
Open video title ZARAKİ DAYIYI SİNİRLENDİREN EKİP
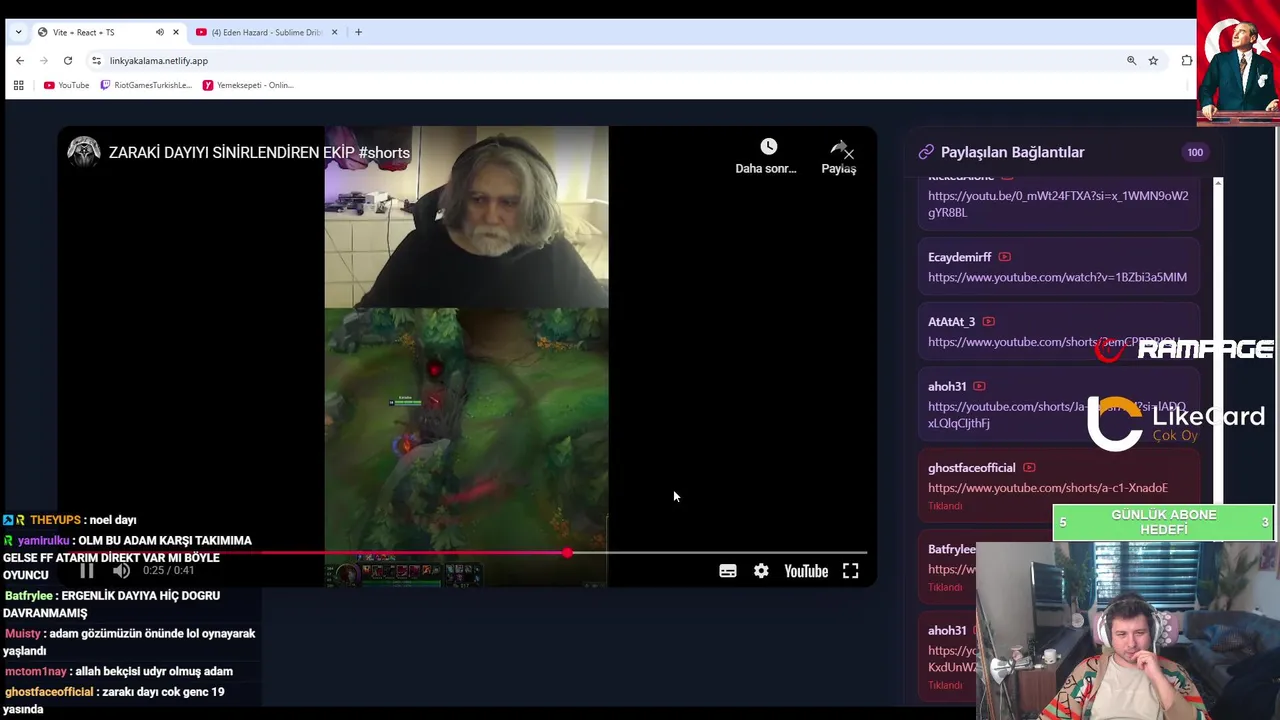tap(259, 153)
